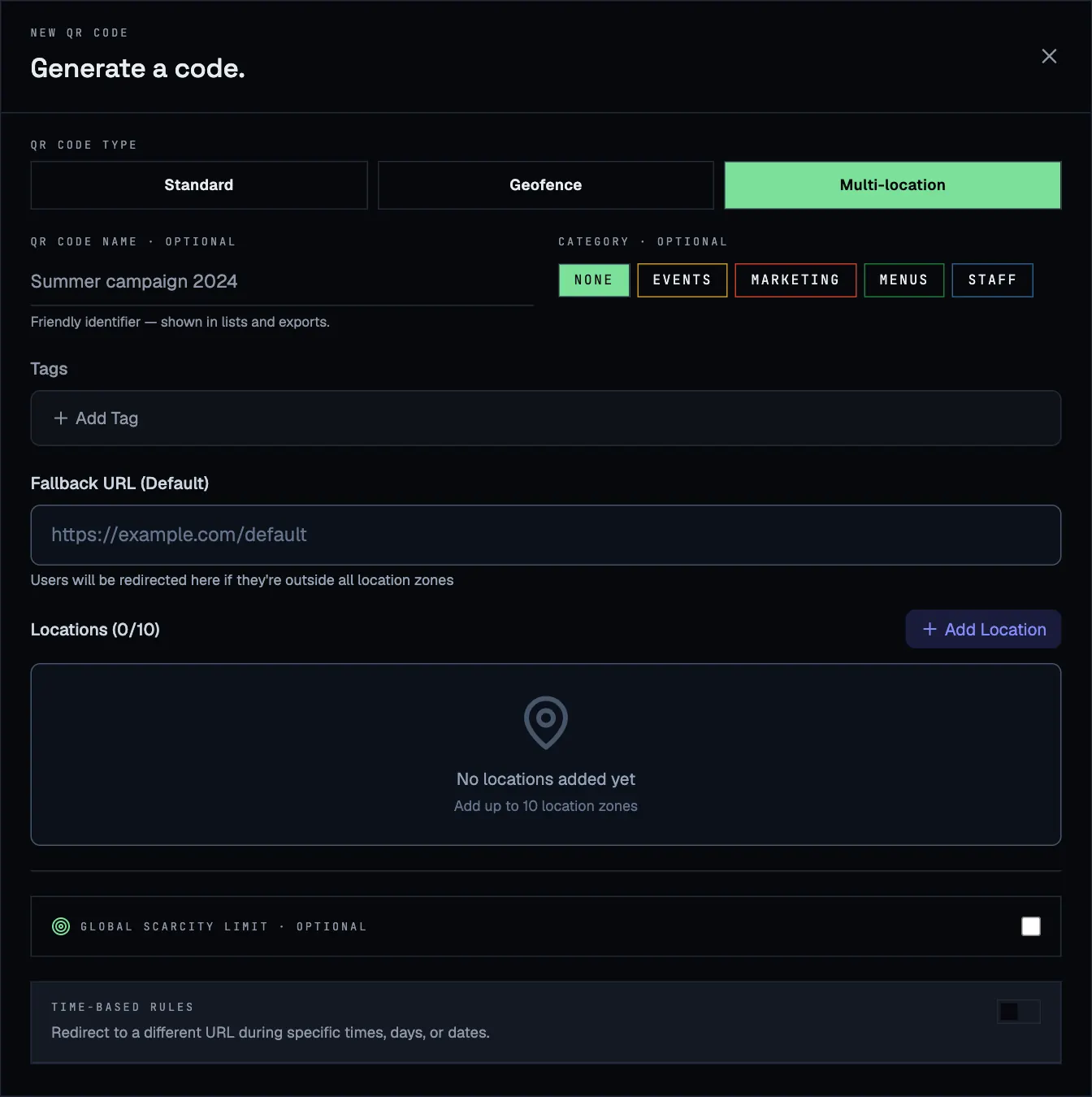Click the 'Users will be redirected here' hint
The width and height of the screenshot is (1092, 1097).
242,580
